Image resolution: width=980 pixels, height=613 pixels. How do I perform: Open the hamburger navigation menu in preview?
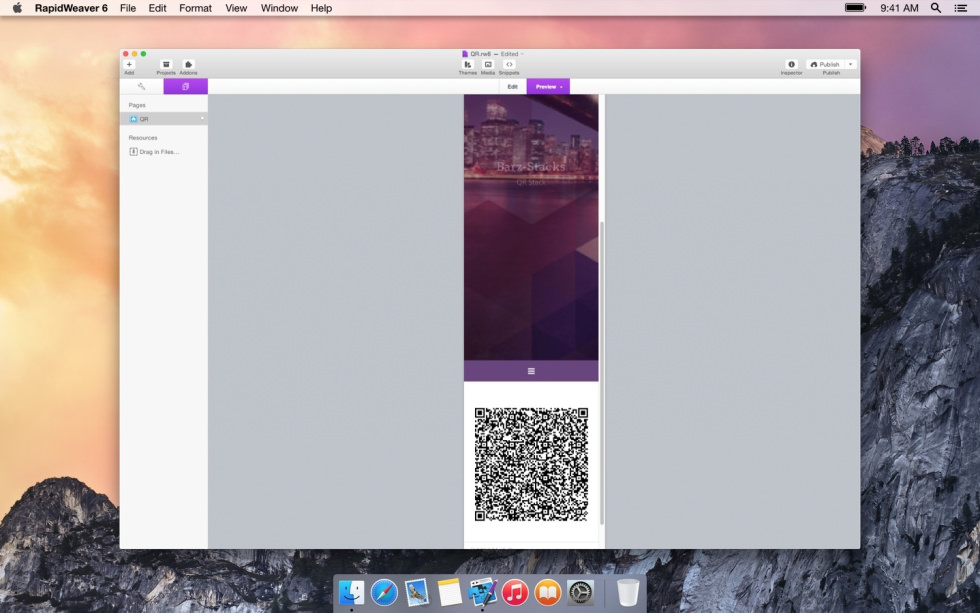[531, 371]
